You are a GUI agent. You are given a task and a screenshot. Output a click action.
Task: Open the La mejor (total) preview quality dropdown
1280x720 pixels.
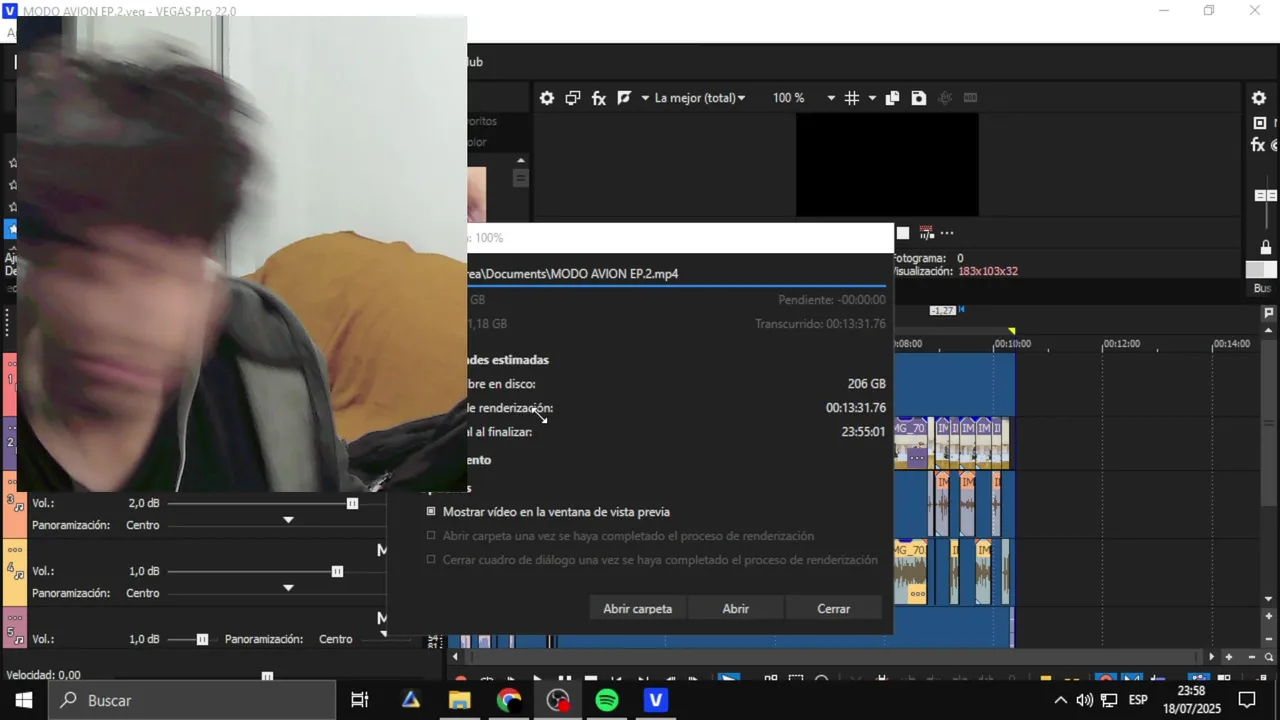[699, 98]
